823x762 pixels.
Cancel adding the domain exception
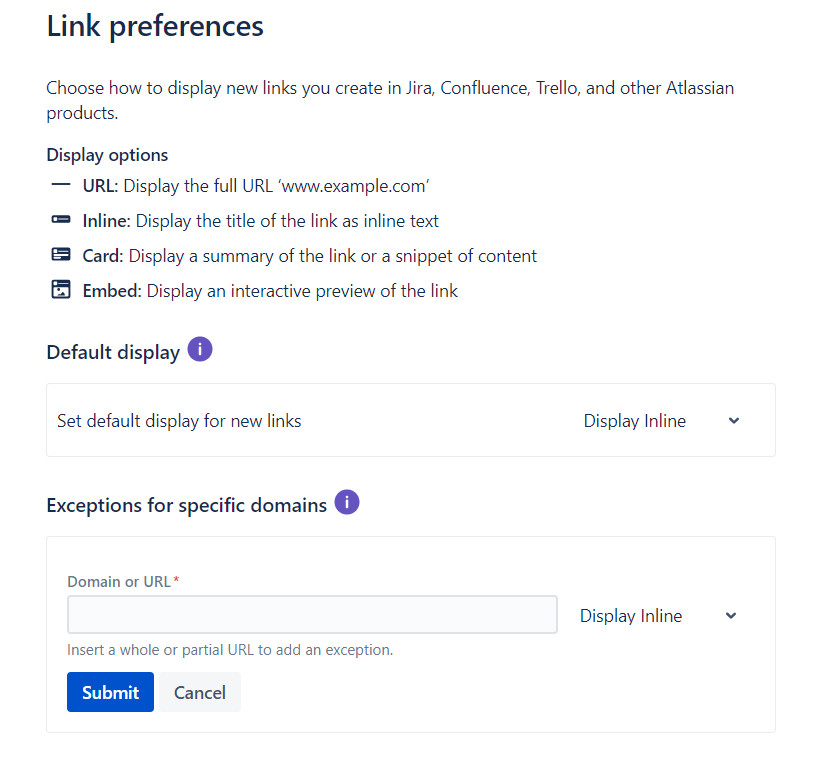pyautogui.click(x=200, y=692)
